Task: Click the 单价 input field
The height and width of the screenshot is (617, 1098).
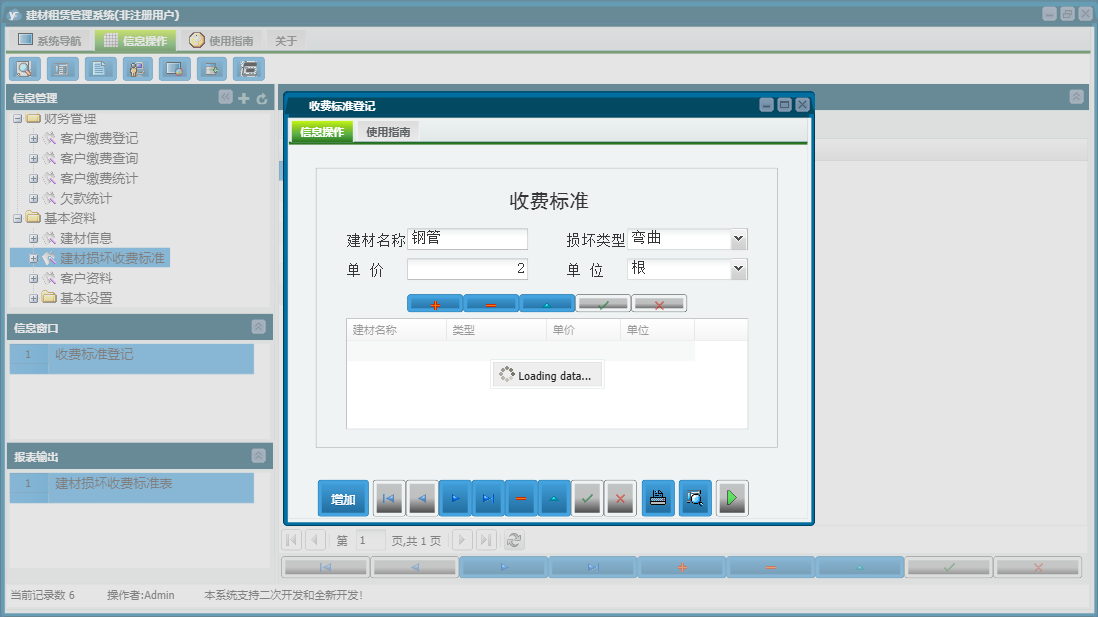Action: pyautogui.click(x=467, y=269)
